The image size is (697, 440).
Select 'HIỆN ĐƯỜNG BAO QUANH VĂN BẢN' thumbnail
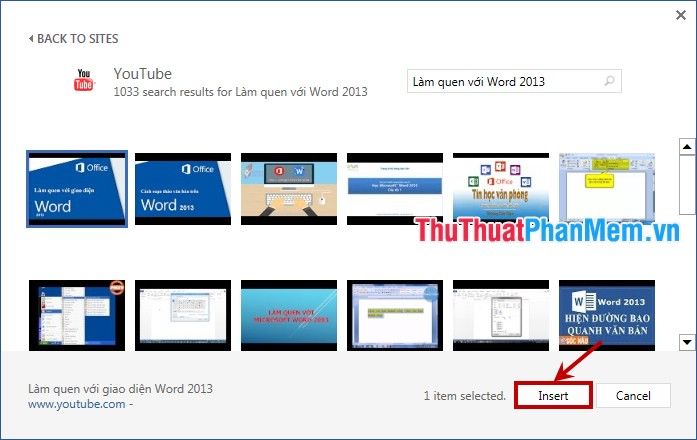click(x=606, y=316)
